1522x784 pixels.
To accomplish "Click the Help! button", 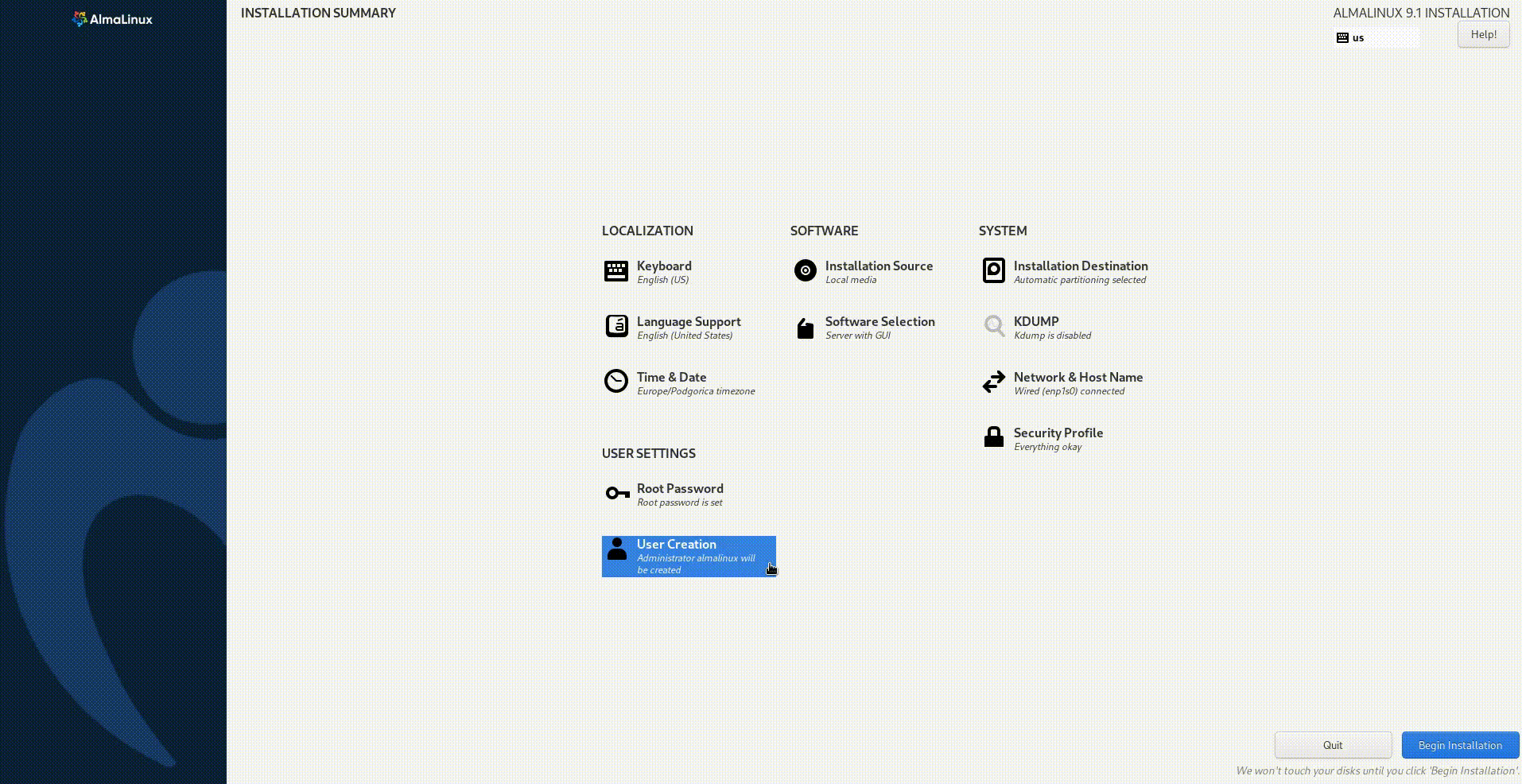I will click(1483, 35).
